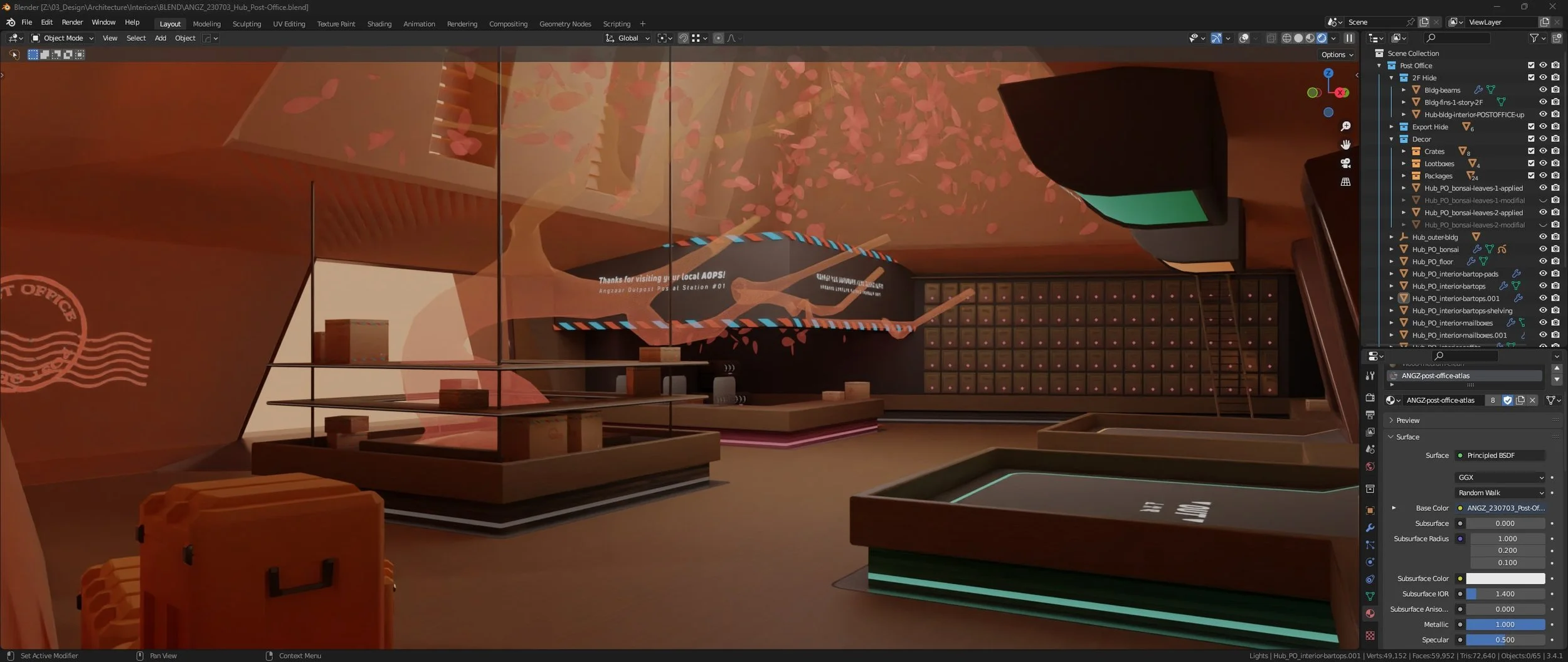Open the Object Data properties tab
Image resolution: width=1568 pixels, height=662 pixels.
1370,596
